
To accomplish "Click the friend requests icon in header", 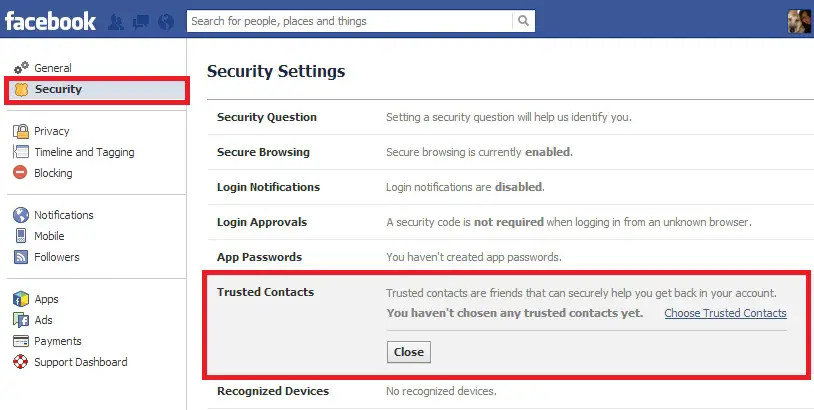I will (116, 22).
